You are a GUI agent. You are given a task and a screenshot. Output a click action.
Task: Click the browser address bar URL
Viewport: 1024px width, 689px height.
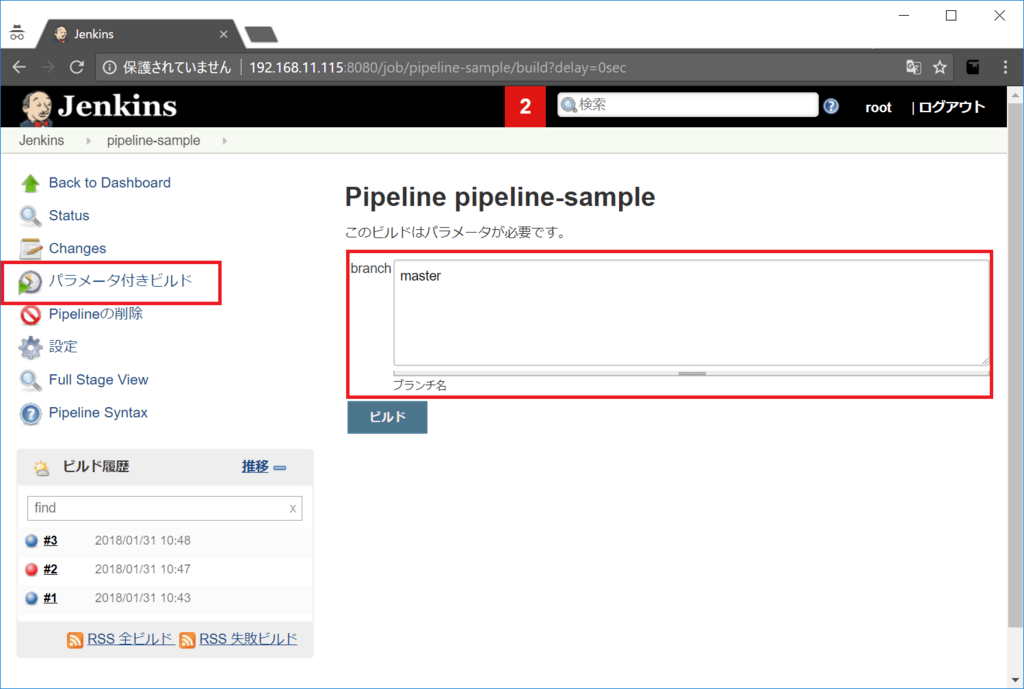(x=438, y=67)
